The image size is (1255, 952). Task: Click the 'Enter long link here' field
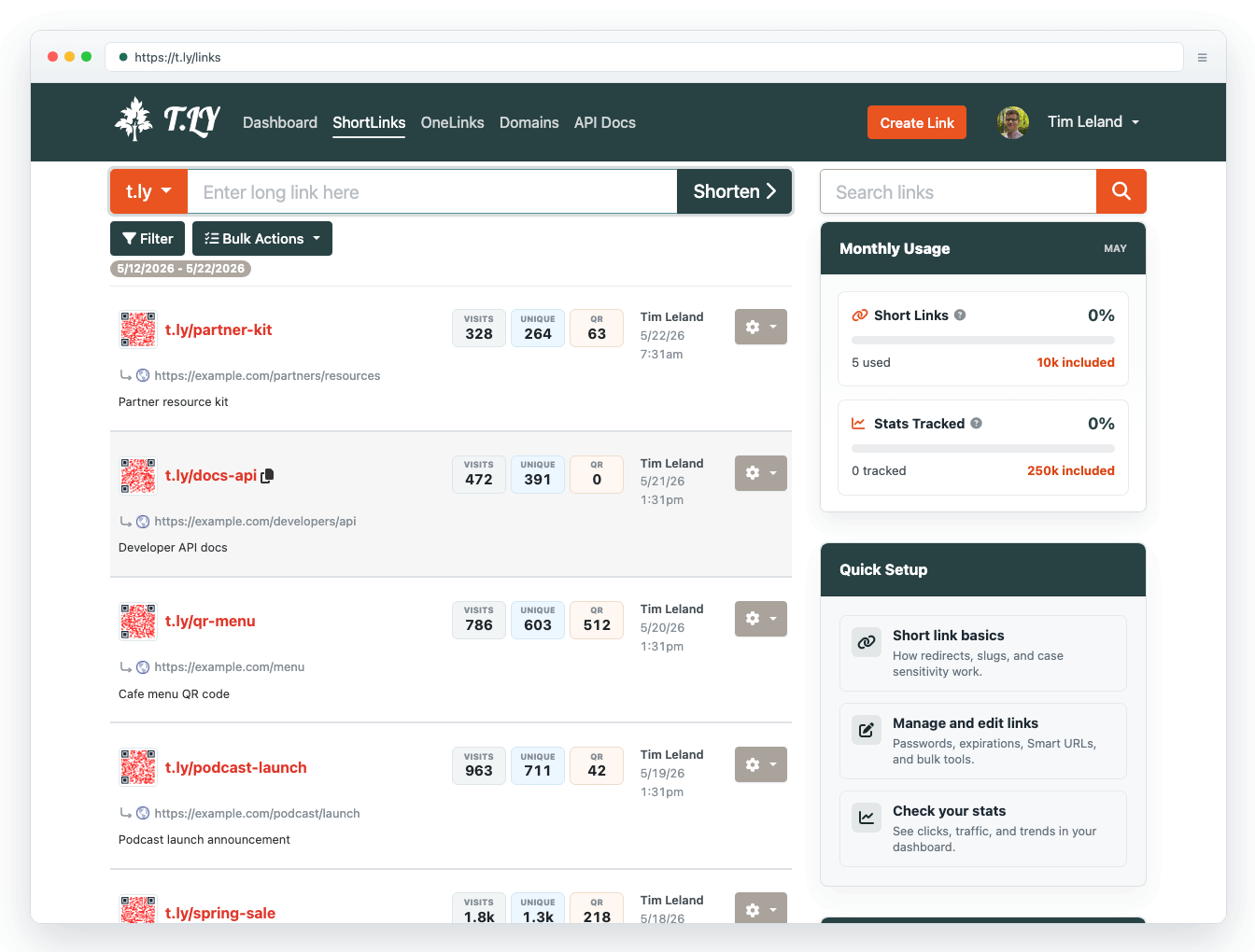(x=432, y=191)
